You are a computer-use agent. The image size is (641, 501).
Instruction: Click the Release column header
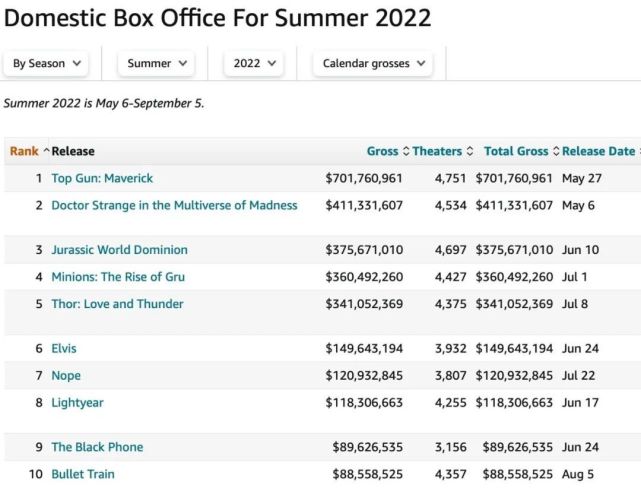(x=73, y=151)
